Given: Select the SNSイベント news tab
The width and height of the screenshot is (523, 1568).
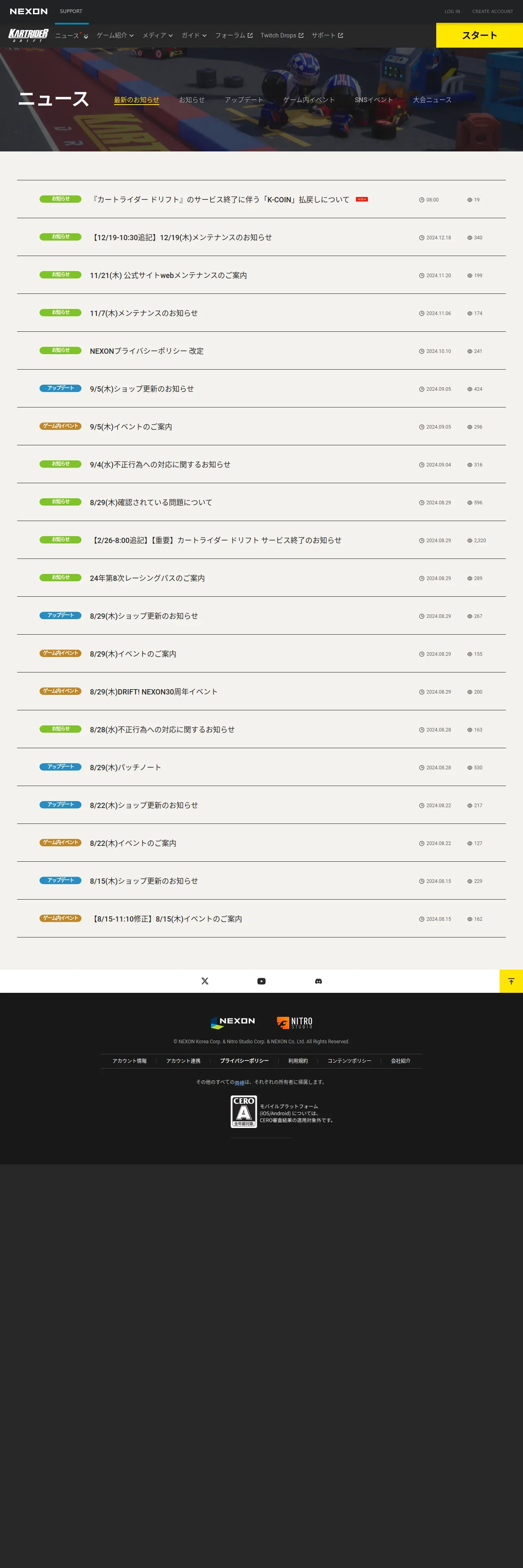Looking at the screenshot, I should click(374, 100).
